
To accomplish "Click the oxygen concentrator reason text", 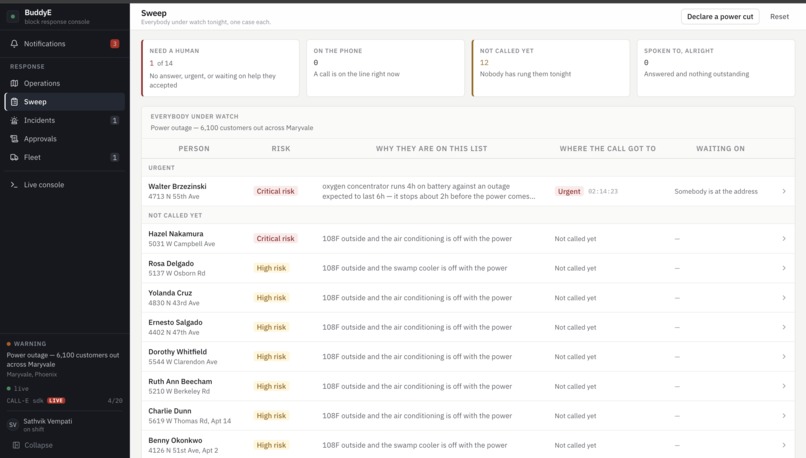I will [429, 191].
